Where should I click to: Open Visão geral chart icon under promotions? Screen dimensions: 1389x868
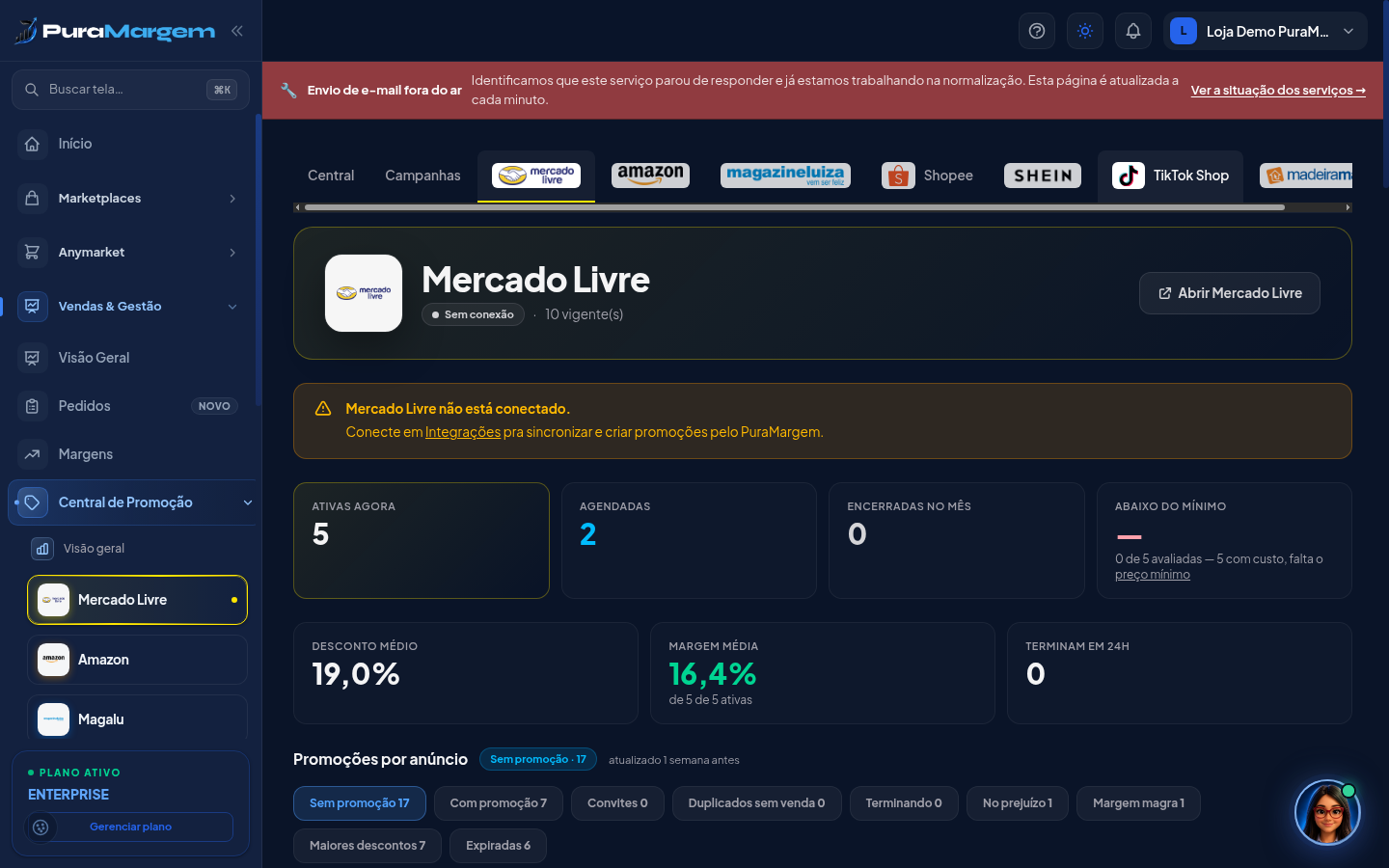pos(42,549)
